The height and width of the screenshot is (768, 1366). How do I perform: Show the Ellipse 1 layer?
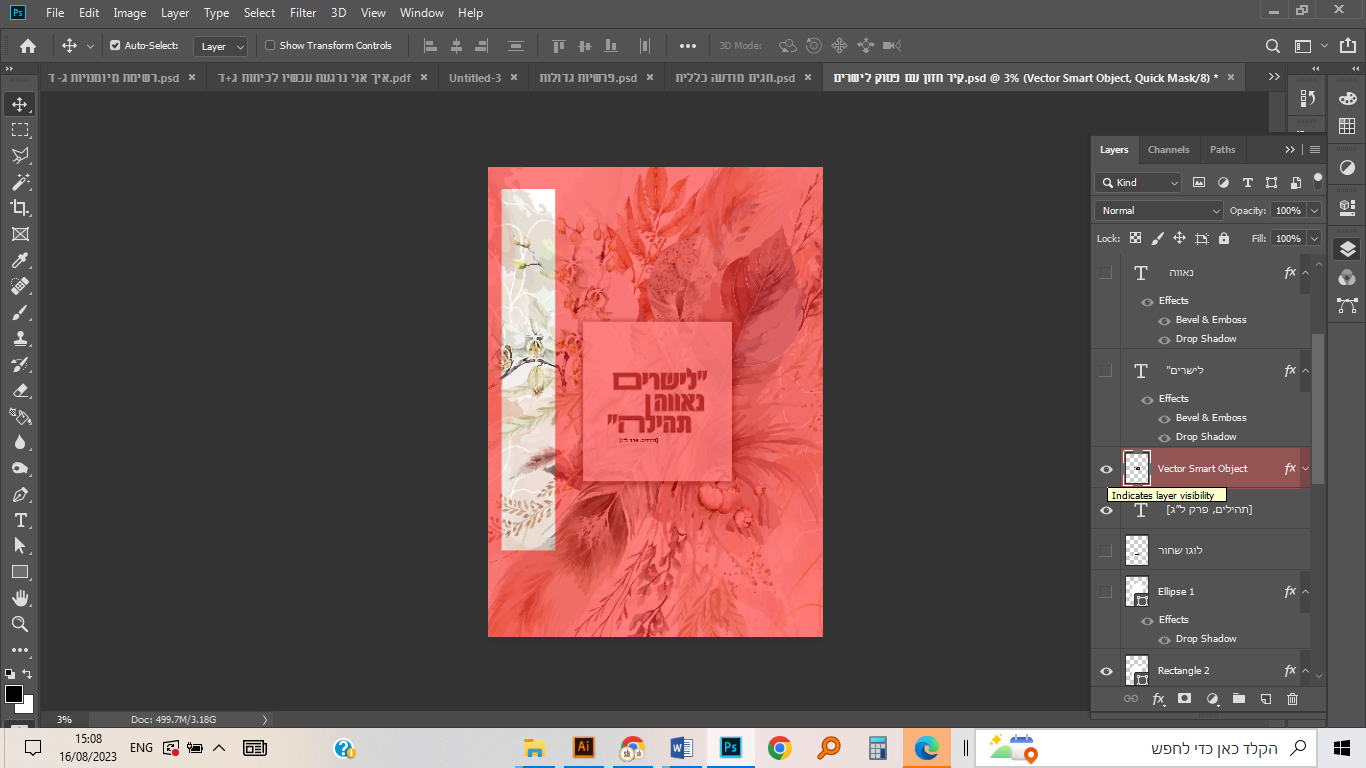click(1106, 592)
